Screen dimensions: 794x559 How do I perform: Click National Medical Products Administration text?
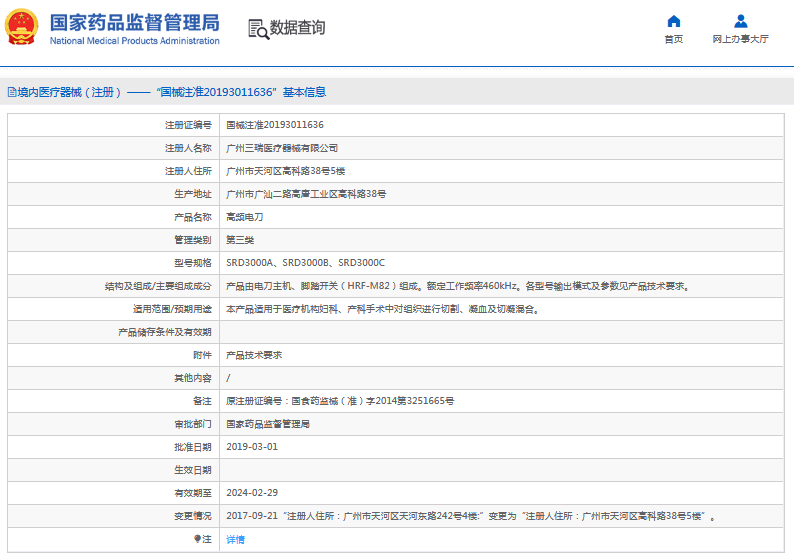[x=135, y=41]
